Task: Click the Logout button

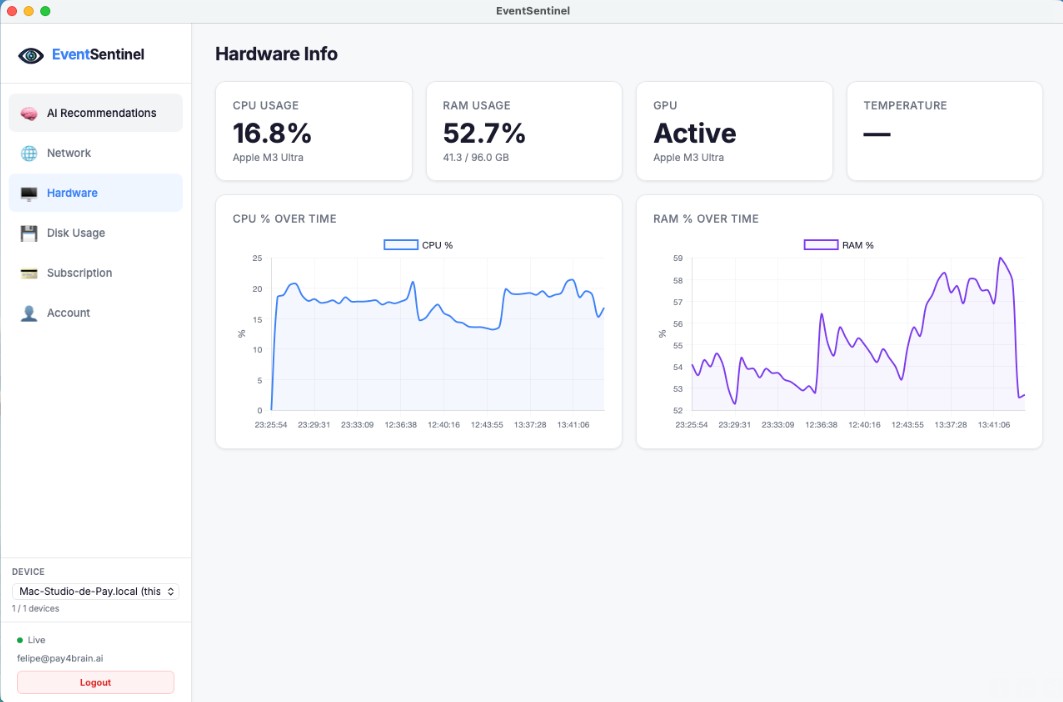Action: (96, 682)
